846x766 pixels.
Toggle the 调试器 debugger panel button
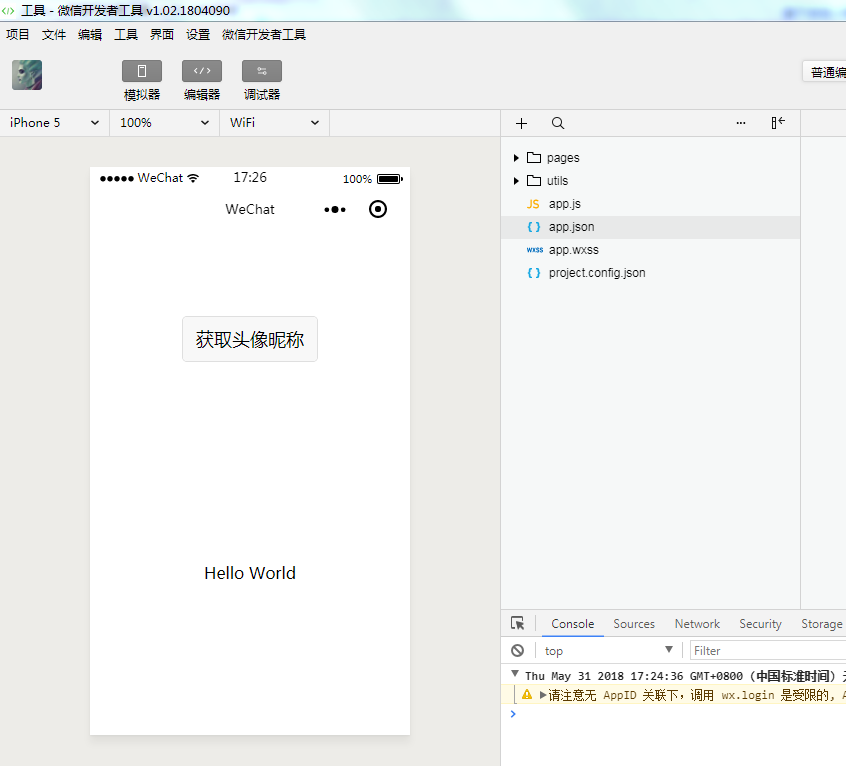point(262,71)
